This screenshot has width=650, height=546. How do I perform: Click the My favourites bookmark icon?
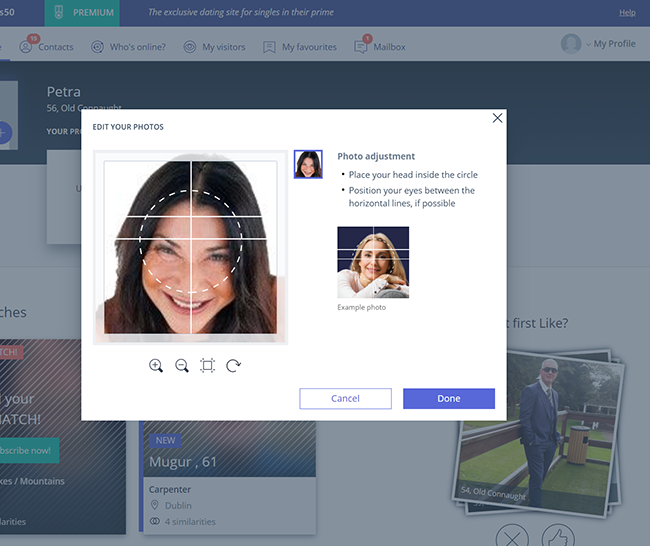coord(269,47)
